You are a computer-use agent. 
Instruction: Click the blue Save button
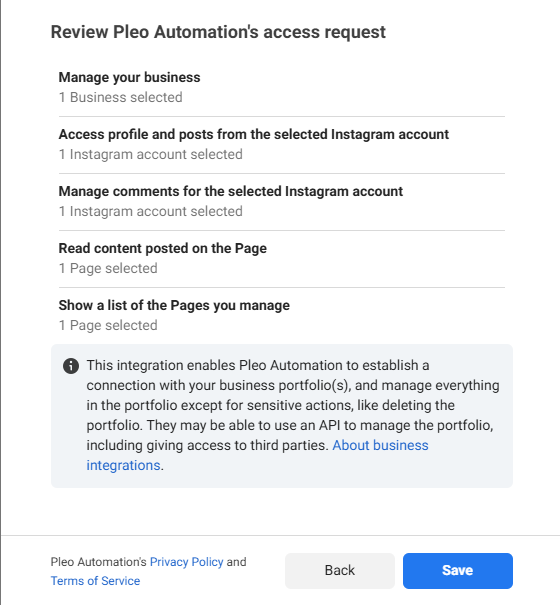458,571
